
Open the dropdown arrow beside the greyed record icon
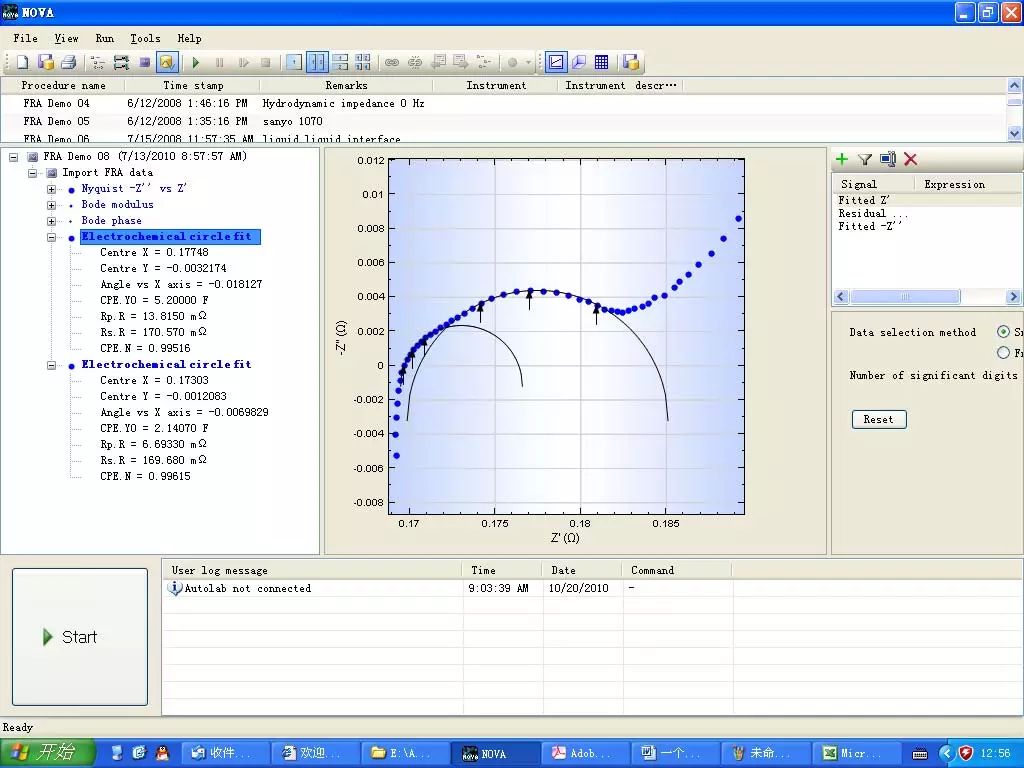528,63
